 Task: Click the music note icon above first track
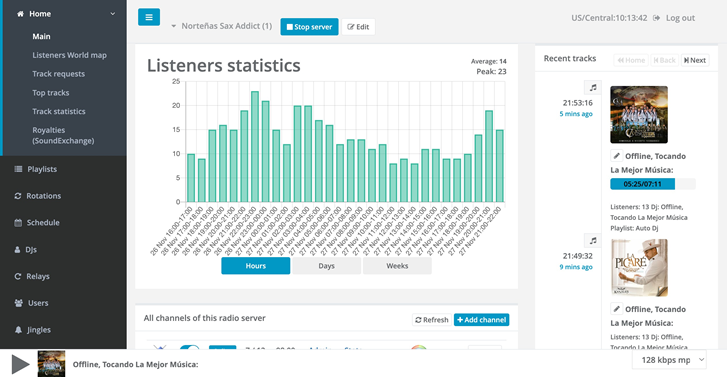pos(593,87)
